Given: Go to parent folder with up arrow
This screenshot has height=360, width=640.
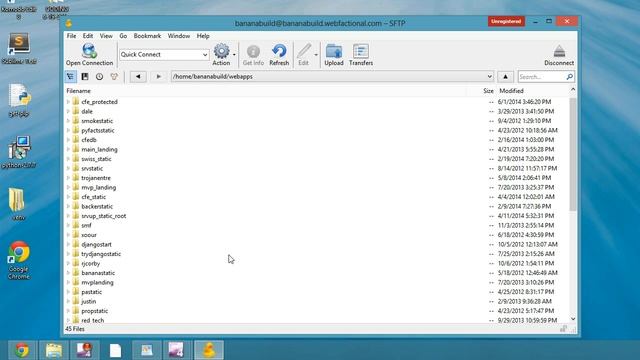Looking at the screenshot, I should (x=505, y=76).
